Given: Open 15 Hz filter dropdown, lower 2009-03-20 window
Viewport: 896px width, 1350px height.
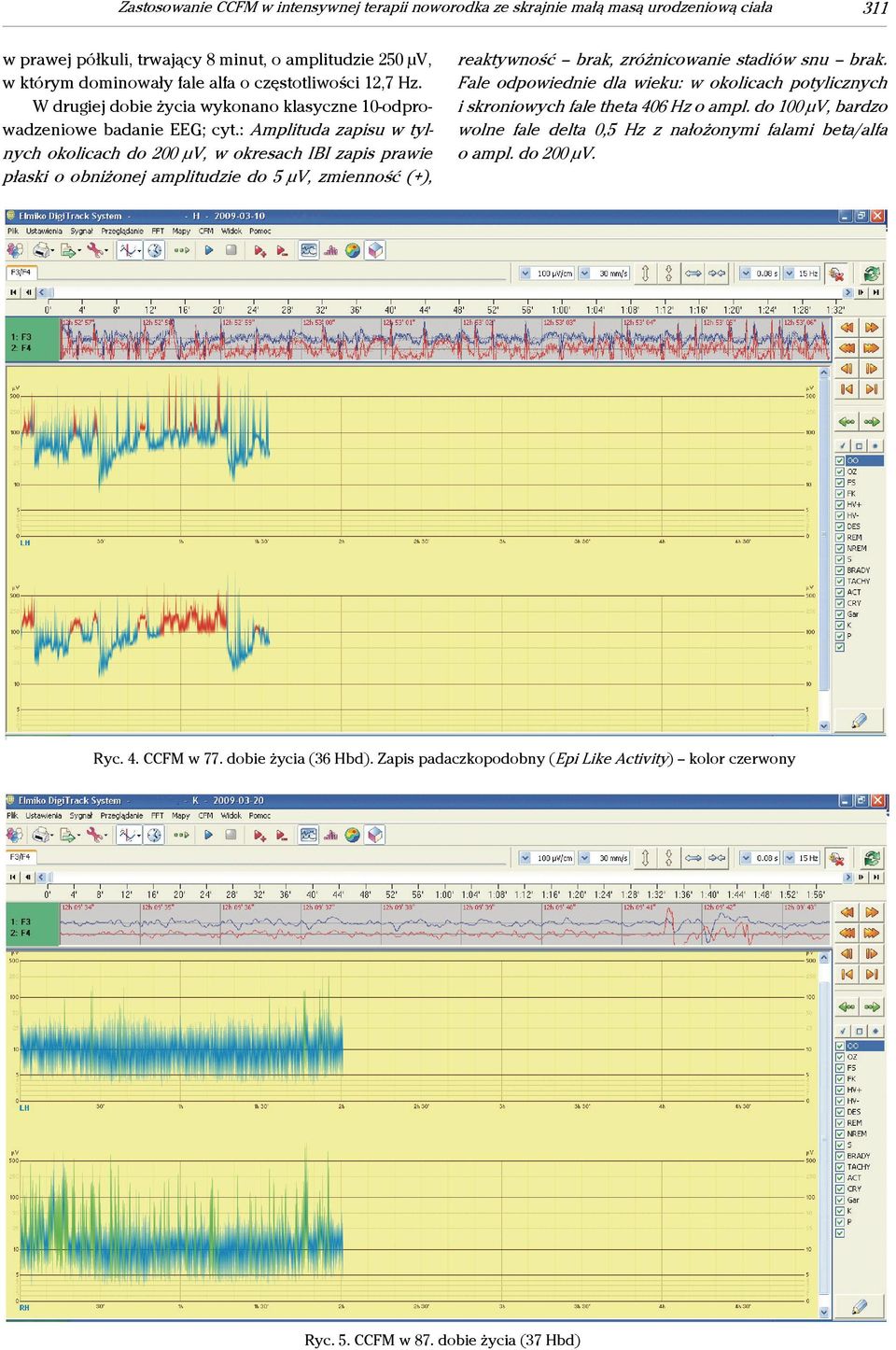Looking at the screenshot, I should pos(788,858).
